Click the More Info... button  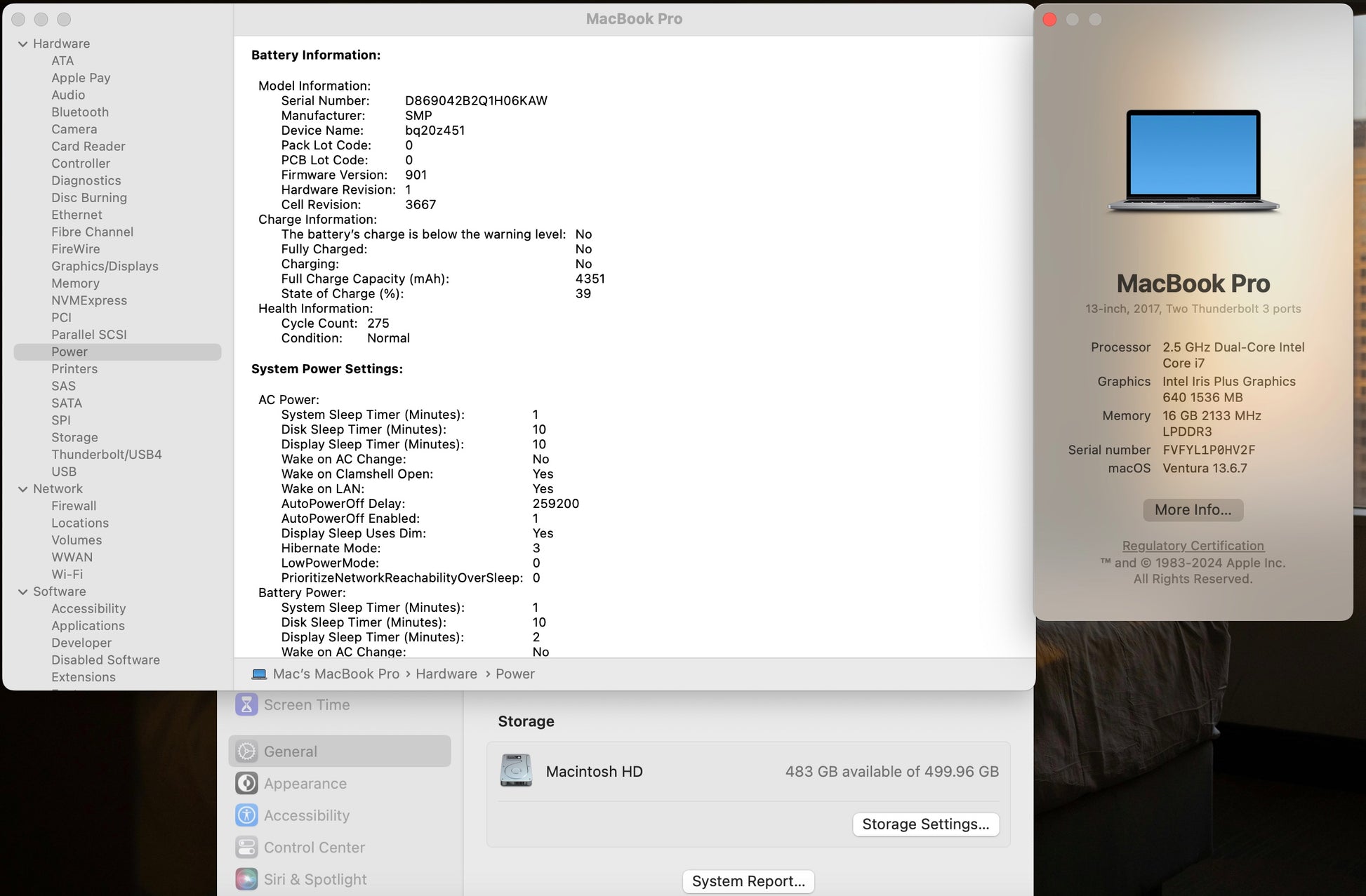[1193, 510]
